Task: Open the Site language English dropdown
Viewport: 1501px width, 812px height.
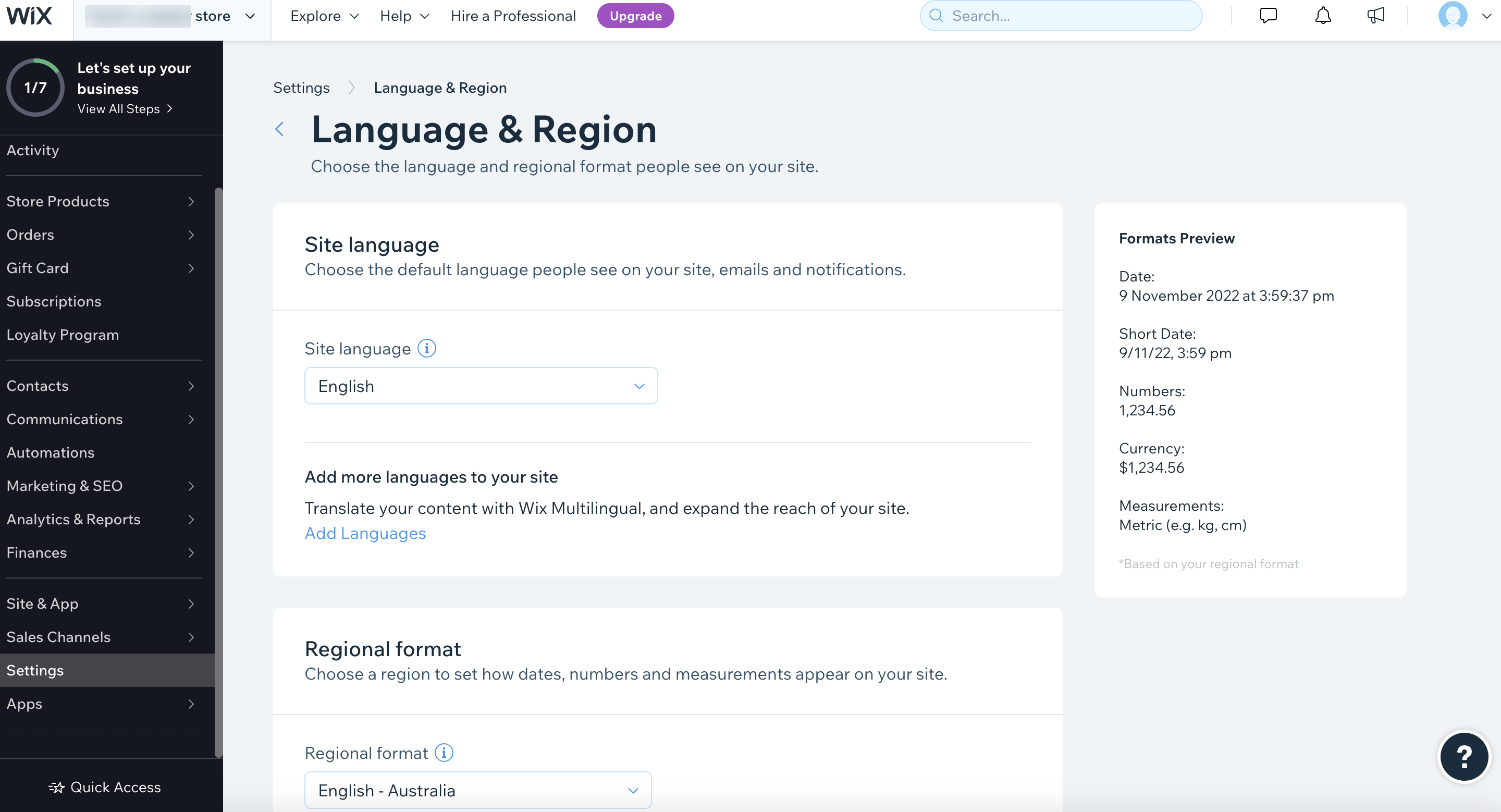Action: [x=481, y=386]
